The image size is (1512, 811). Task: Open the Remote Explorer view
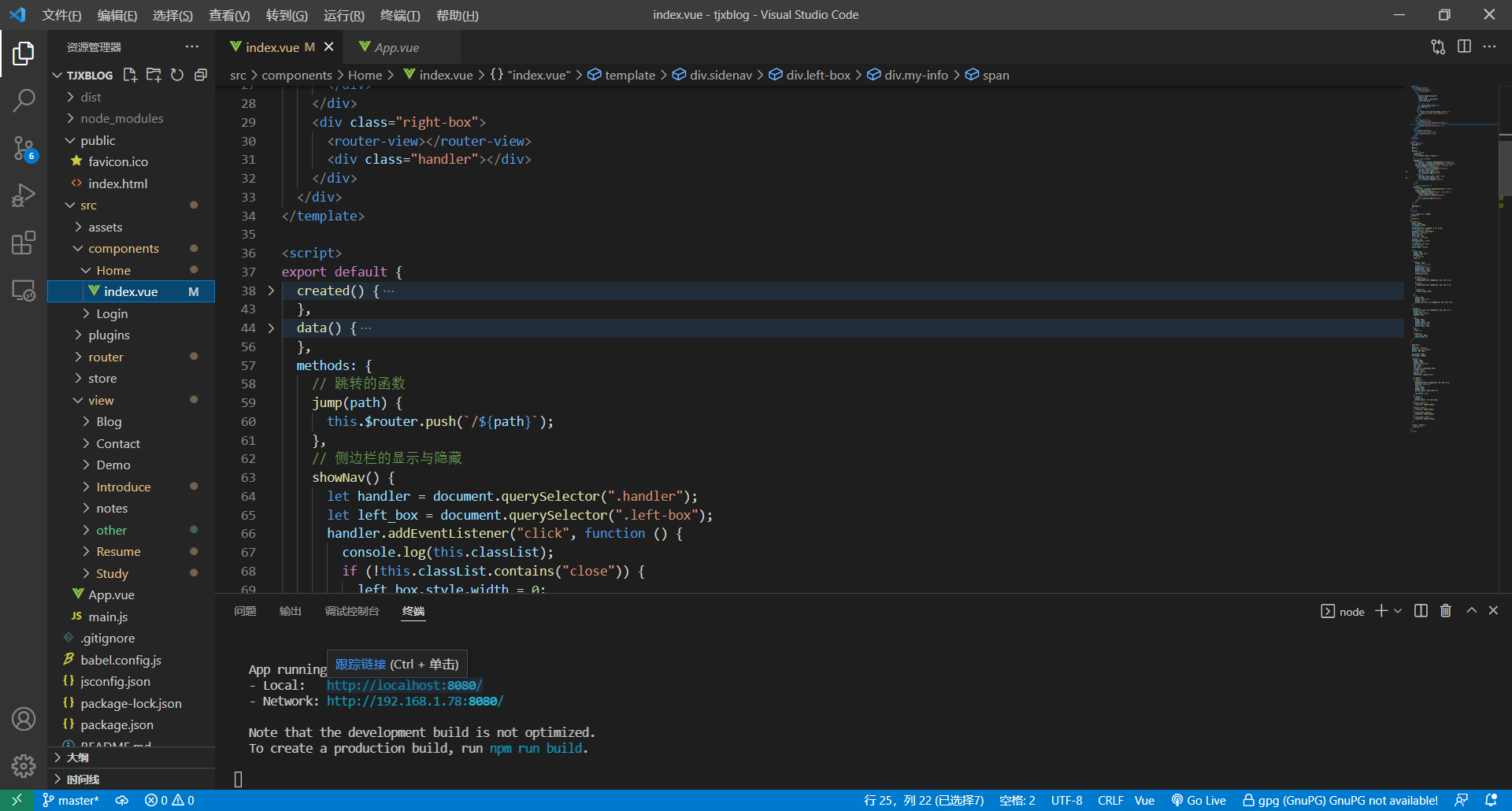pyautogui.click(x=24, y=291)
